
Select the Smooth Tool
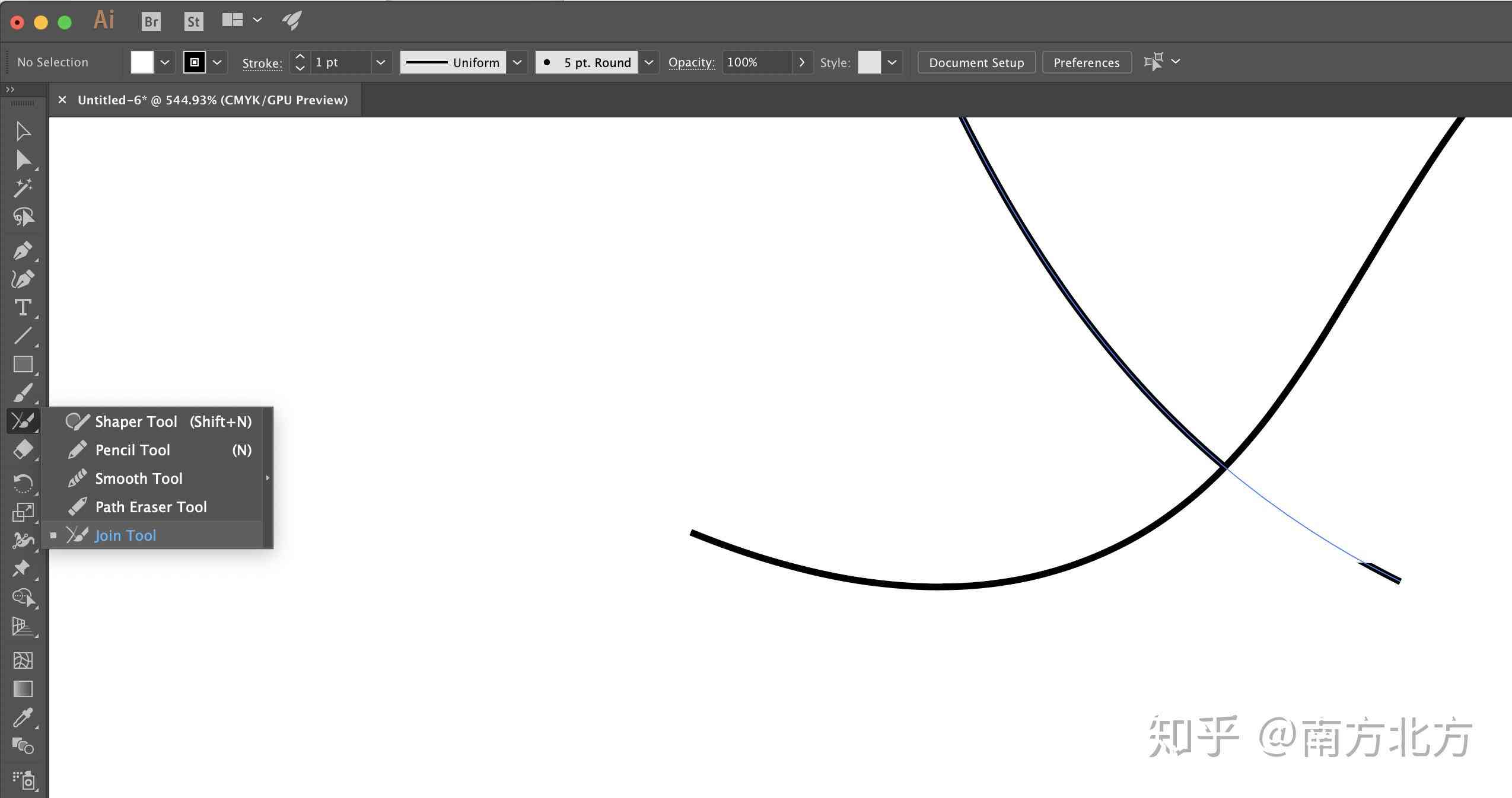point(138,478)
